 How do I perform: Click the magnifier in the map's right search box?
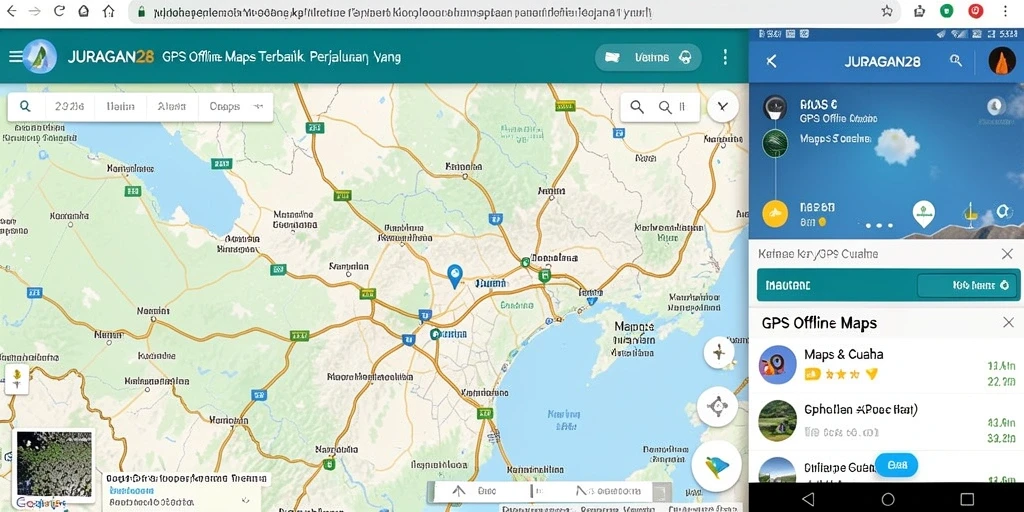[637, 107]
